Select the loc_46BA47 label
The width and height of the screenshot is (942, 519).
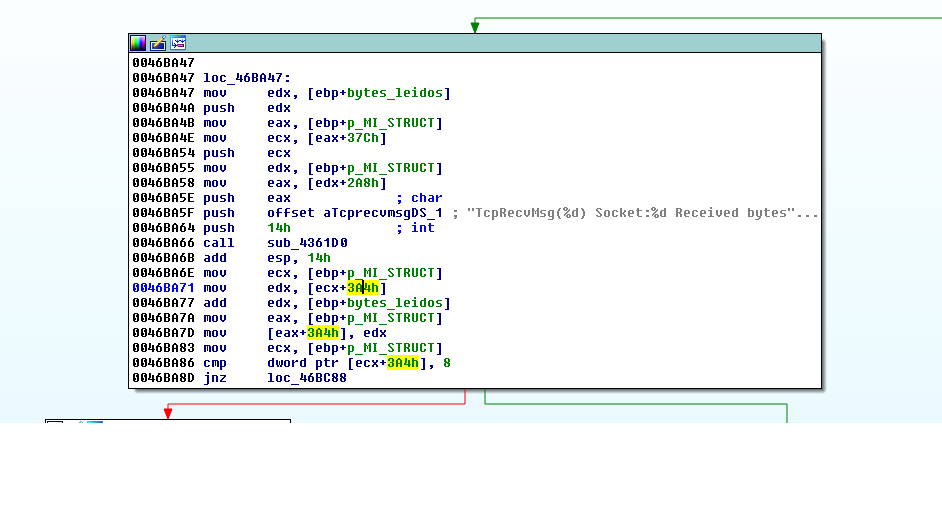(246, 78)
